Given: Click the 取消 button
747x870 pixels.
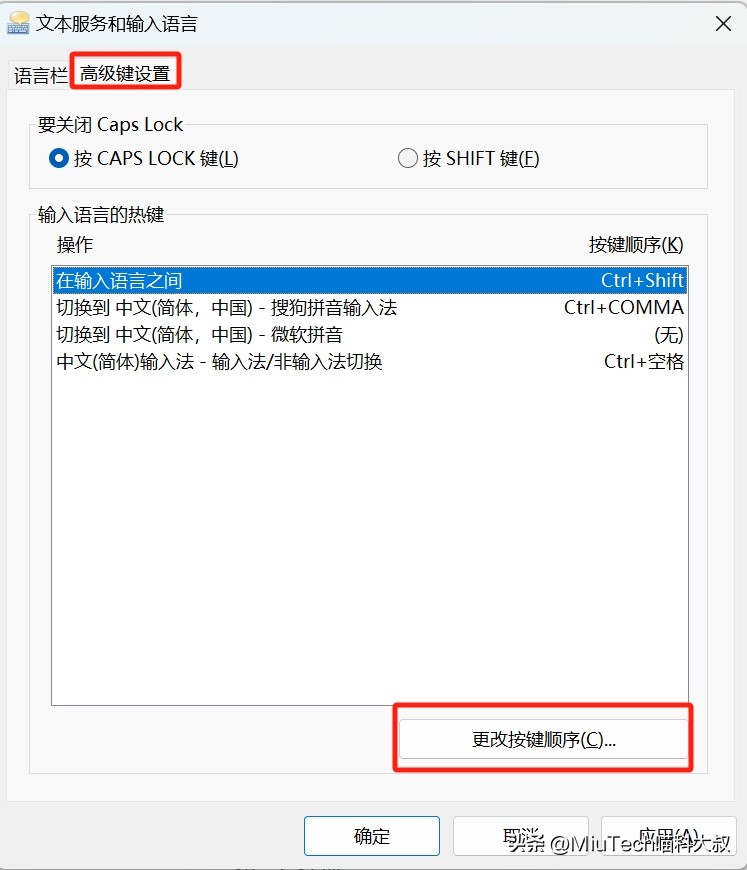Looking at the screenshot, I should [521, 836].
